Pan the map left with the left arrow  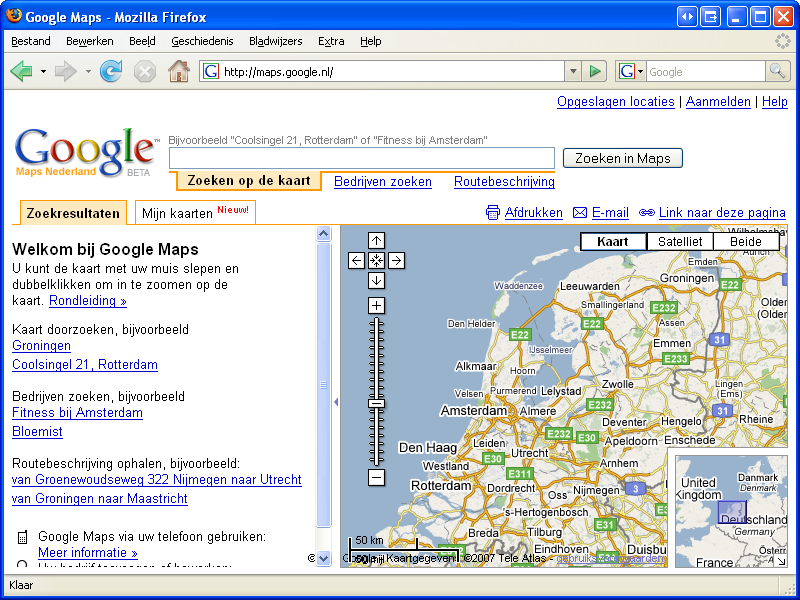pyautogui.click(x=356, y=261)
